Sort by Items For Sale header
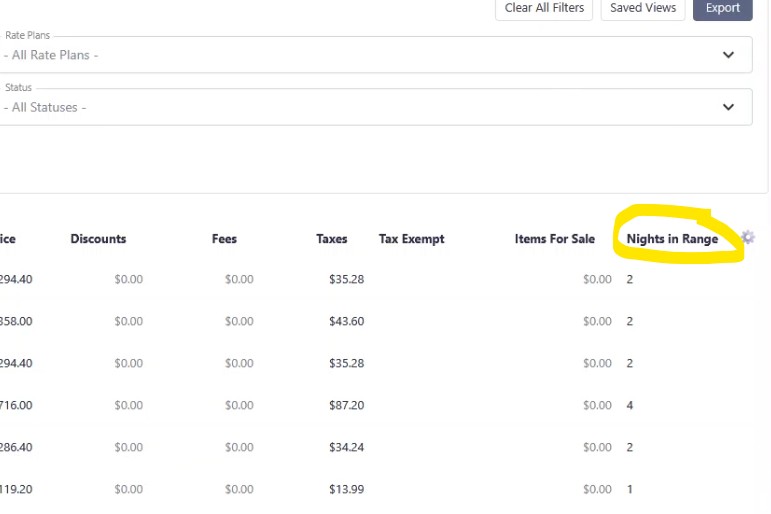771x514 pixels. pos(554,239)
